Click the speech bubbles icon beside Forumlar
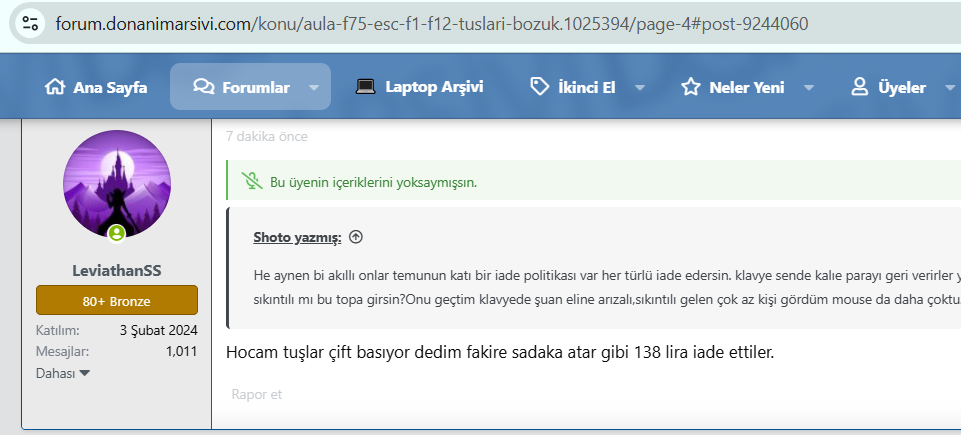Image resolution: width=961 pixels, height=435 pixels. point(203,87)
